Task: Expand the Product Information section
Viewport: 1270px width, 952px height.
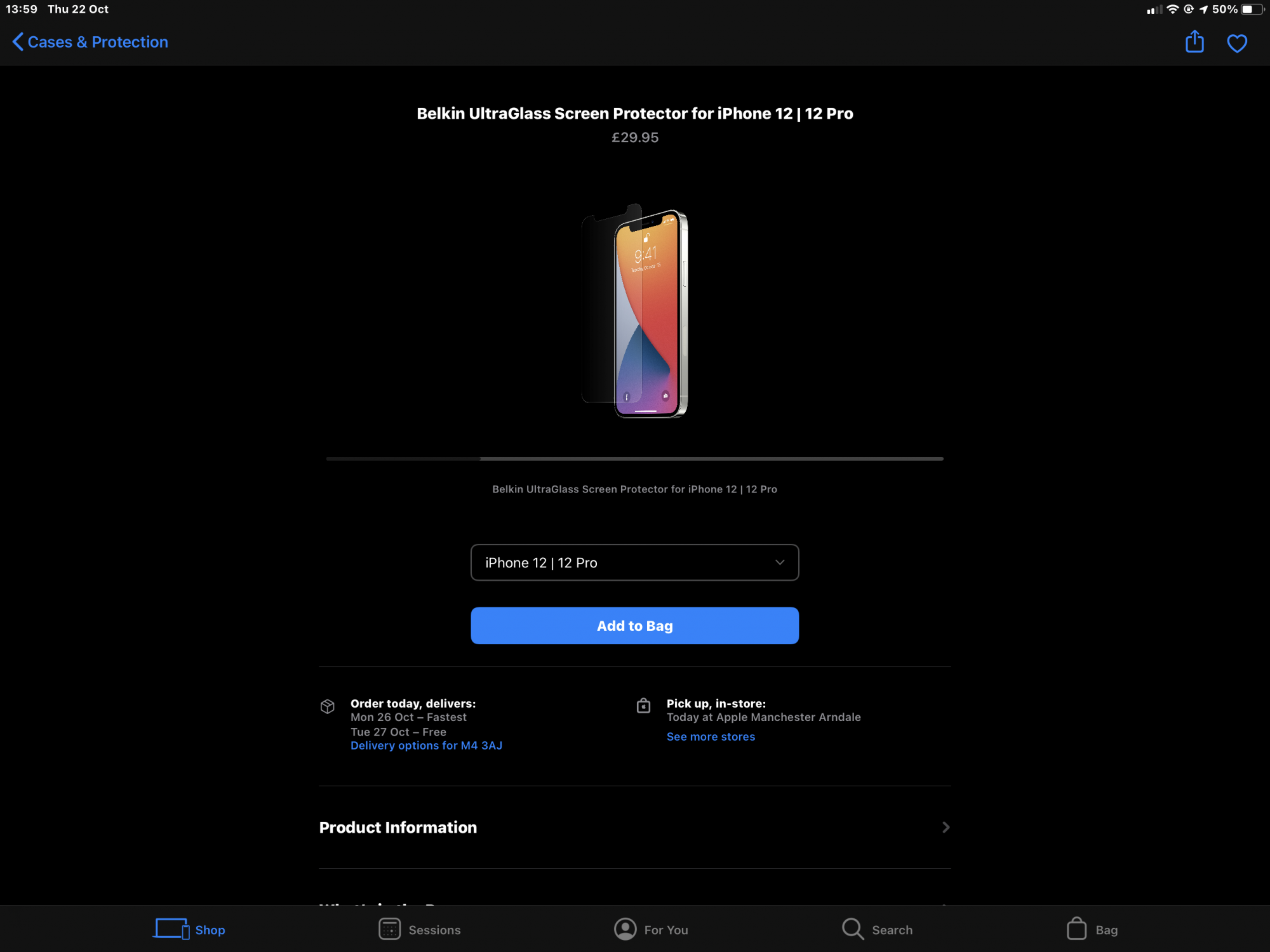Action: (398, 827)
